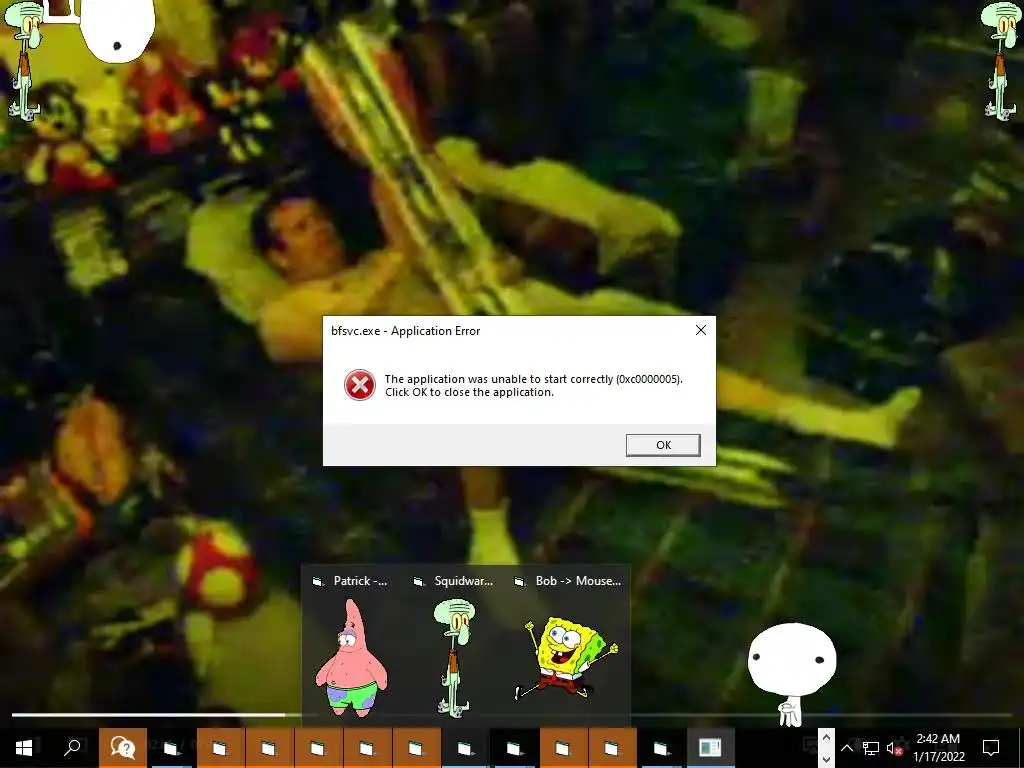
Task: Click the red error icon in the dialog
Action: coord(360,385)
